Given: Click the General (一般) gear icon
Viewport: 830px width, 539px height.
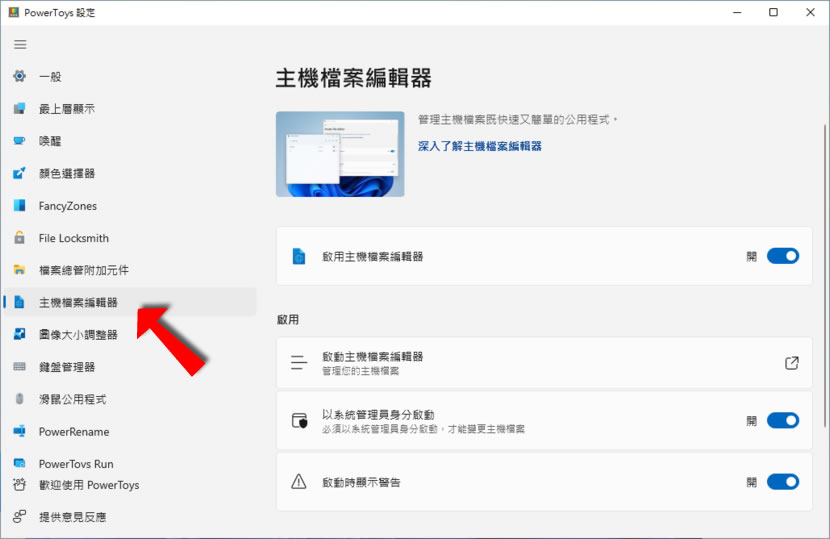Looking at the screenshot, I should click(x=20, y=76).
